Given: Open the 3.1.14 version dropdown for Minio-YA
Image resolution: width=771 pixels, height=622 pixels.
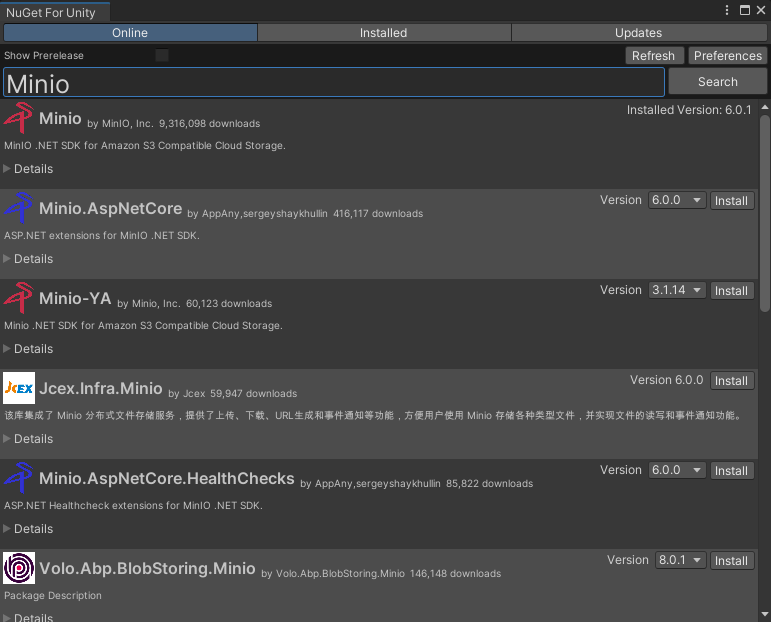Looking at the screenshot, I should (x=677, y=291).
